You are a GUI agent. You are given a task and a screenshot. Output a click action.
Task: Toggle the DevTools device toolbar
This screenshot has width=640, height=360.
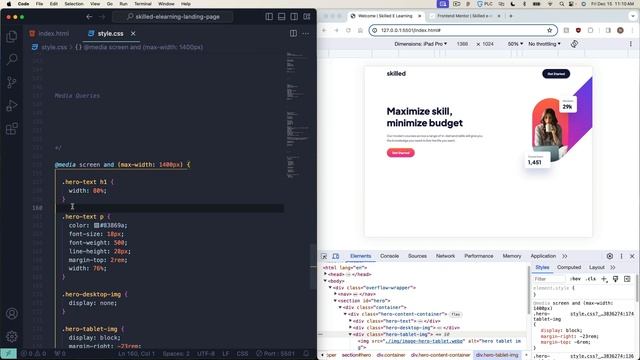click(336, 256)
